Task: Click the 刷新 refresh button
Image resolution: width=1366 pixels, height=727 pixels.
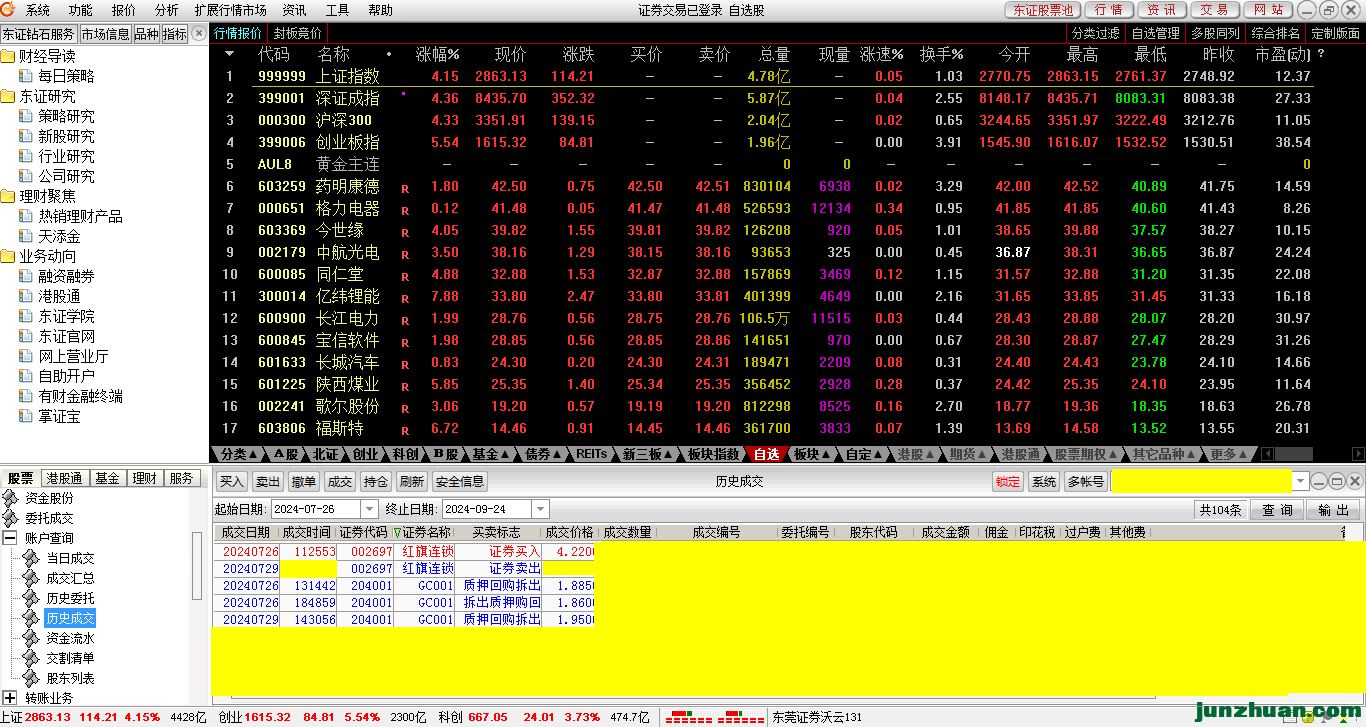Action: coord(411,482)
